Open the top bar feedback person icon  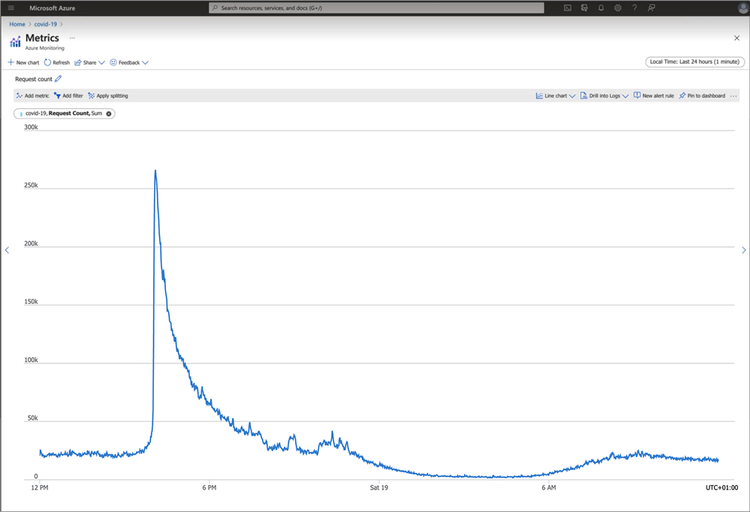651,8
